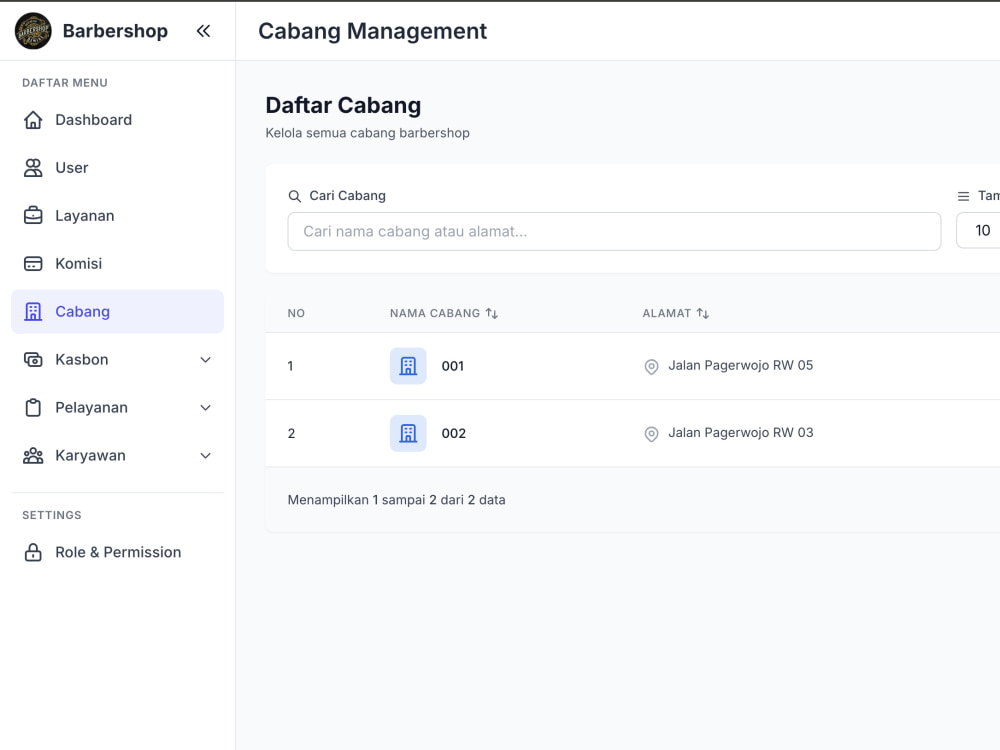Open the Komisi menu item
The image size is (1000, 750).
(x=117, y=263)
